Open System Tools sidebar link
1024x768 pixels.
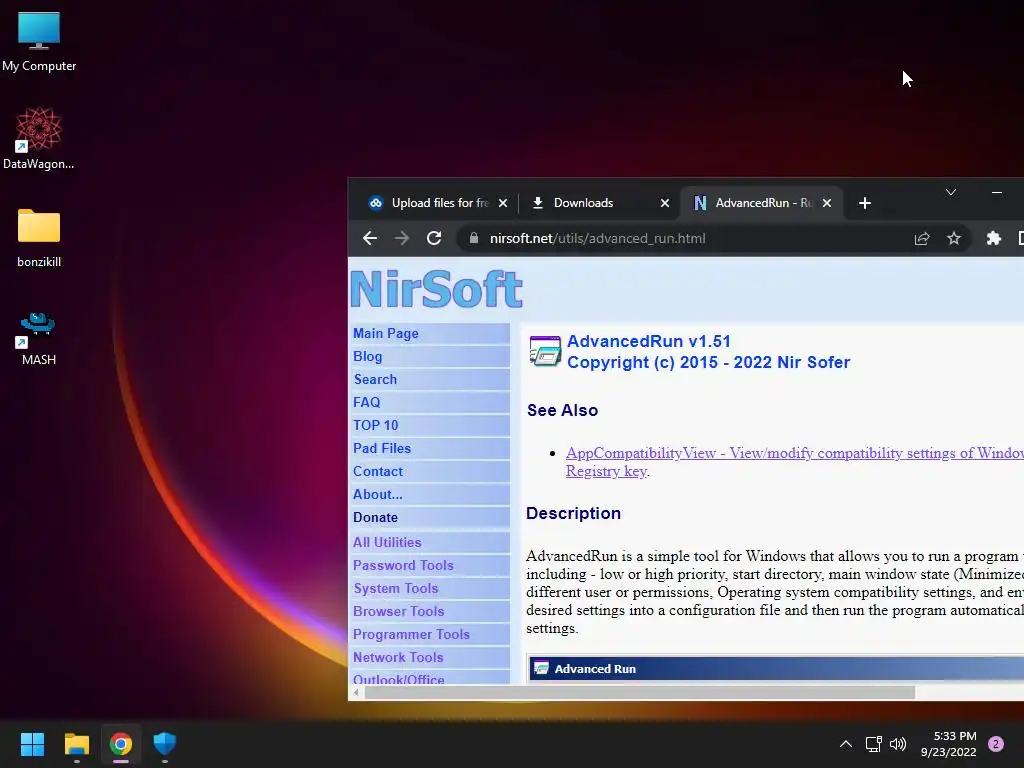click(x=396, y=588)
